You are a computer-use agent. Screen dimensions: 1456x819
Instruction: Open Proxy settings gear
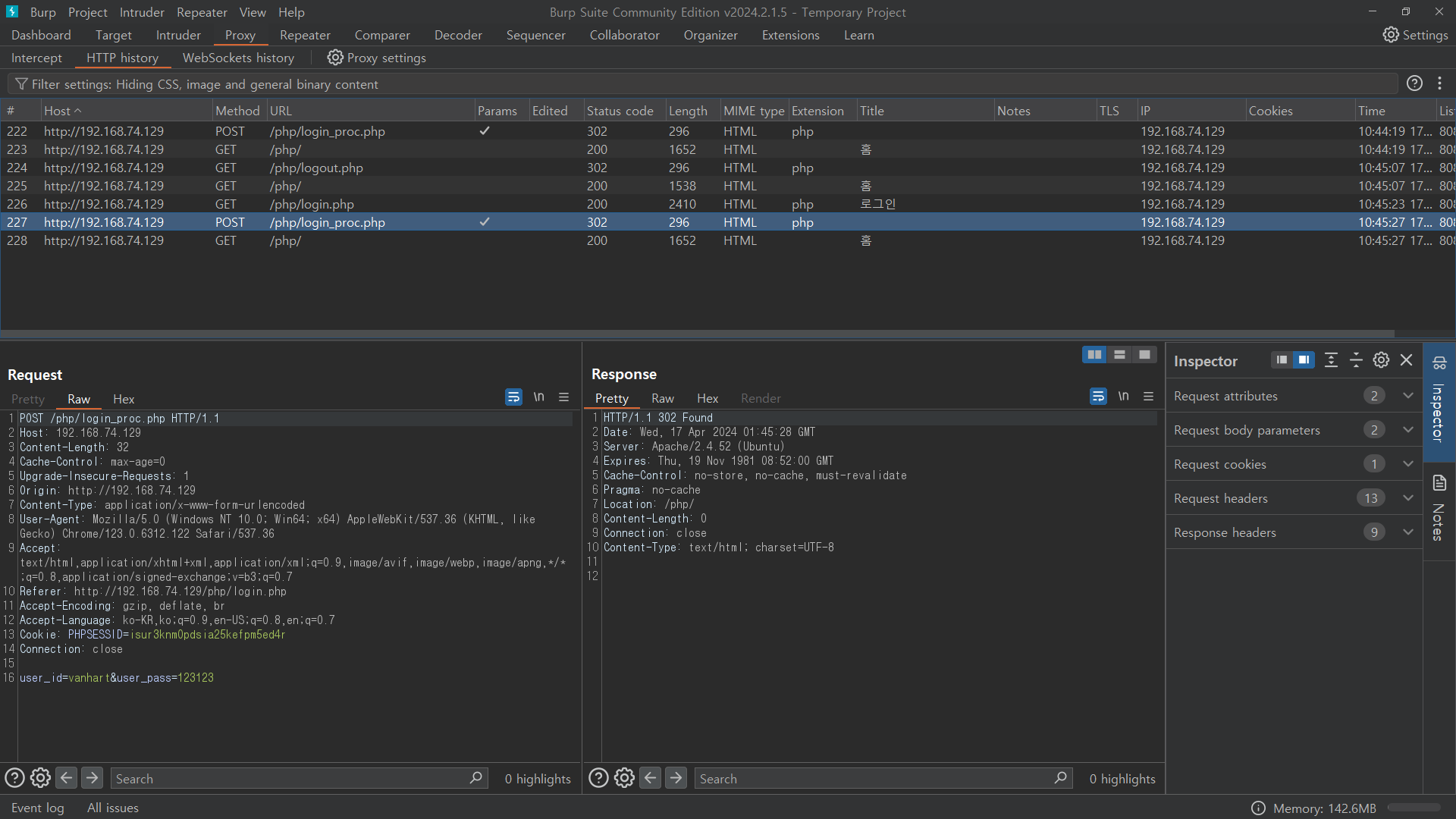point(335,58)
